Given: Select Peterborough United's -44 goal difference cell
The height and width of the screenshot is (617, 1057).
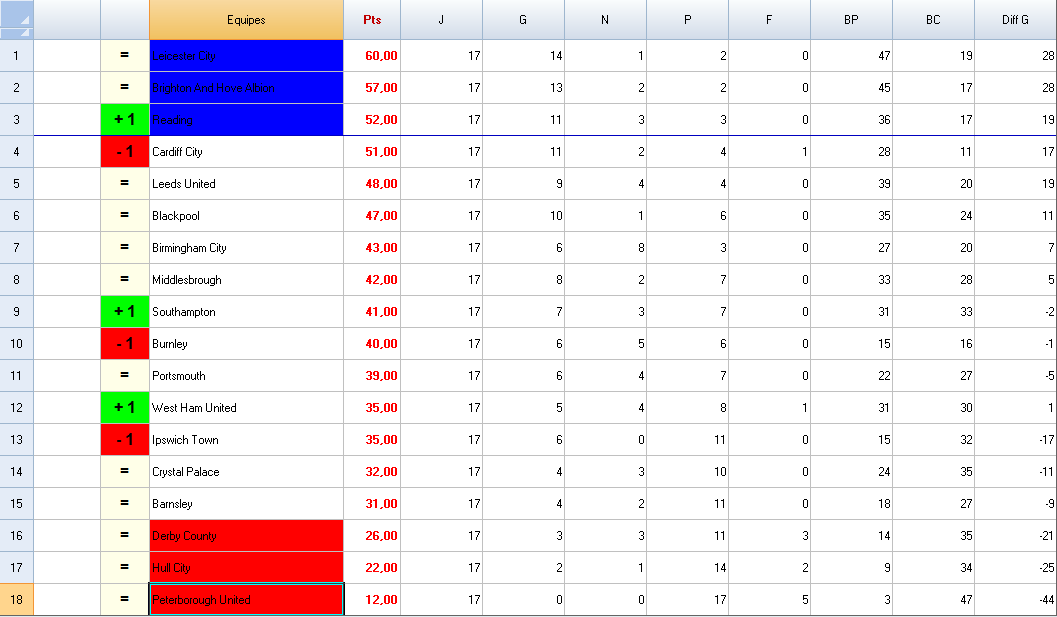Looking at the screenshot, I should click(x=1016, y=599).
